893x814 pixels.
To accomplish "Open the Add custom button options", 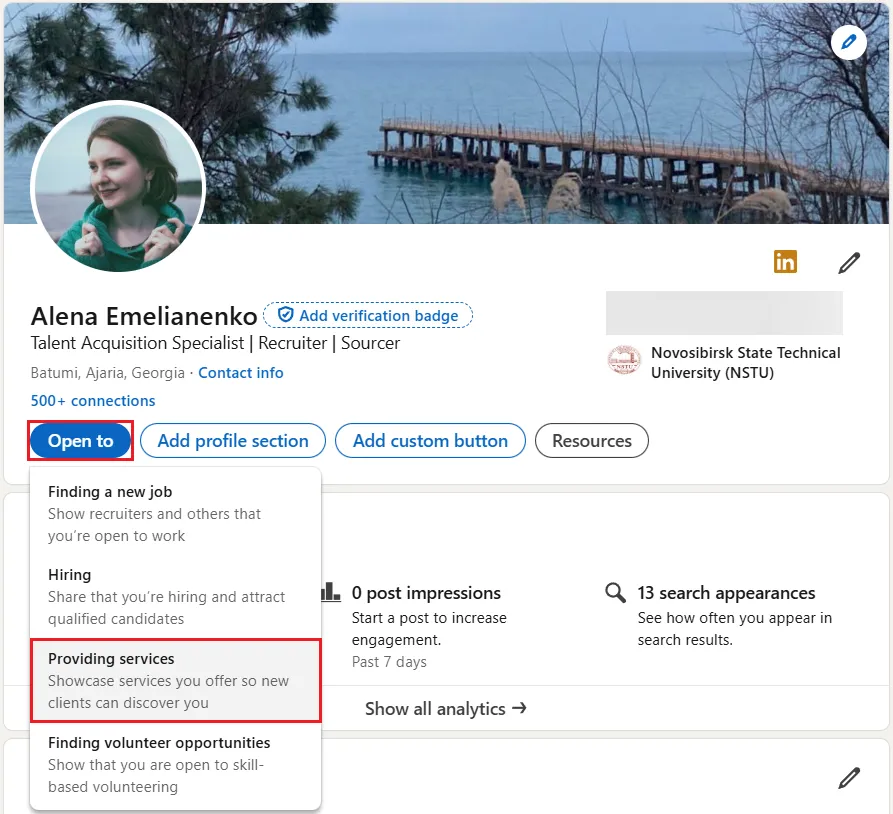I will click(430, 440).
